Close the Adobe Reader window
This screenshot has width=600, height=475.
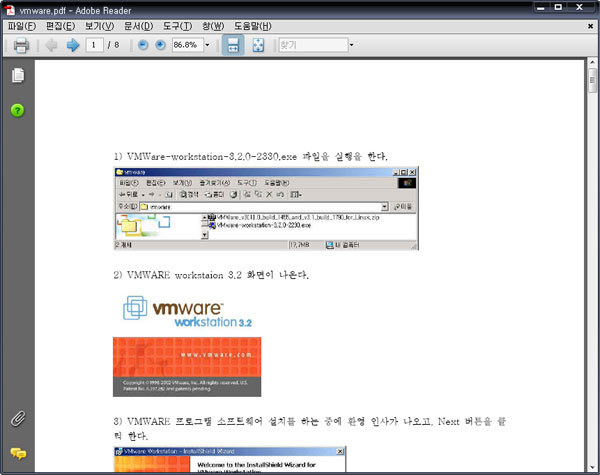(580, 7)
